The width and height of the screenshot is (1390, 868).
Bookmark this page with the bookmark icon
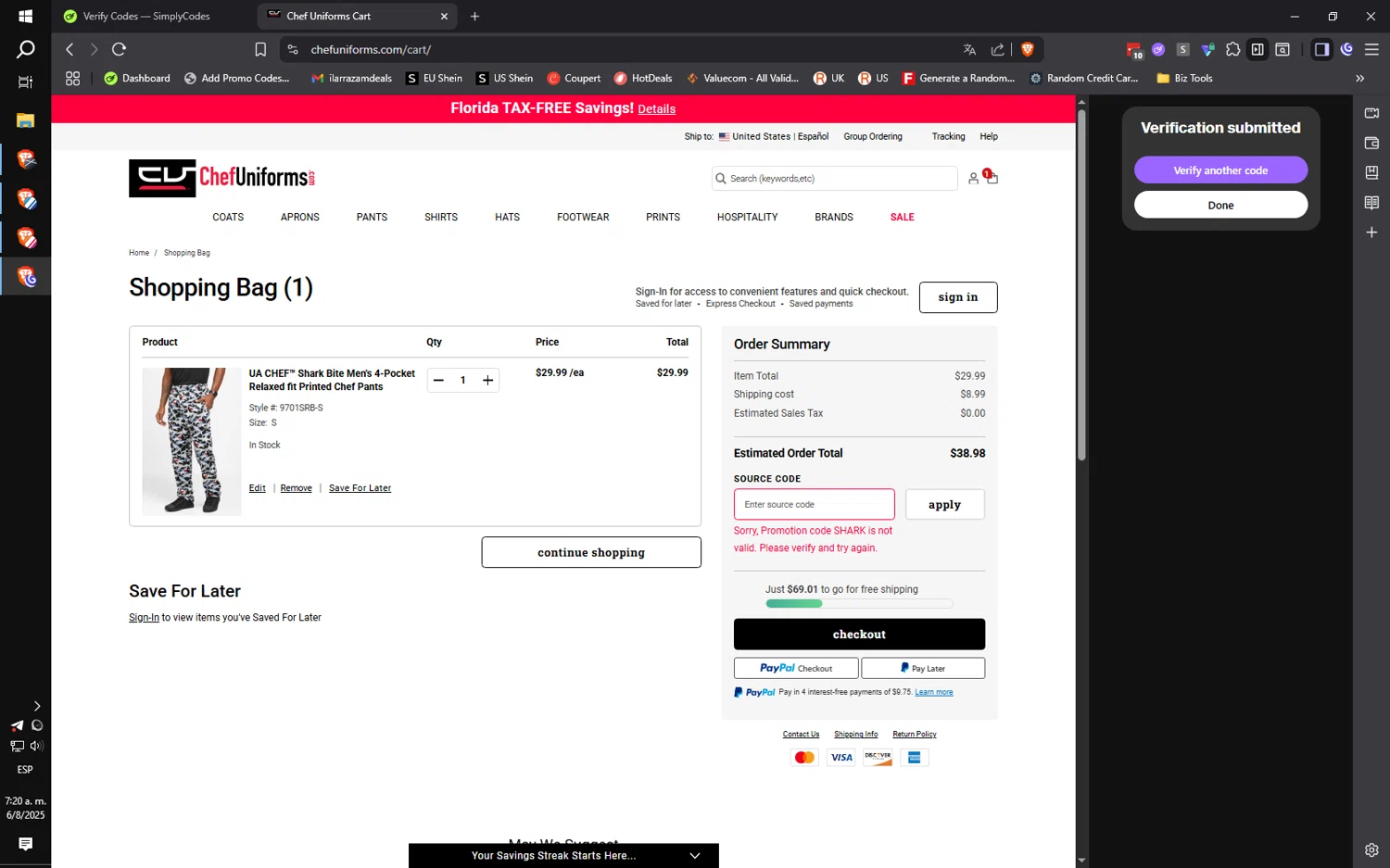[260, 49]
